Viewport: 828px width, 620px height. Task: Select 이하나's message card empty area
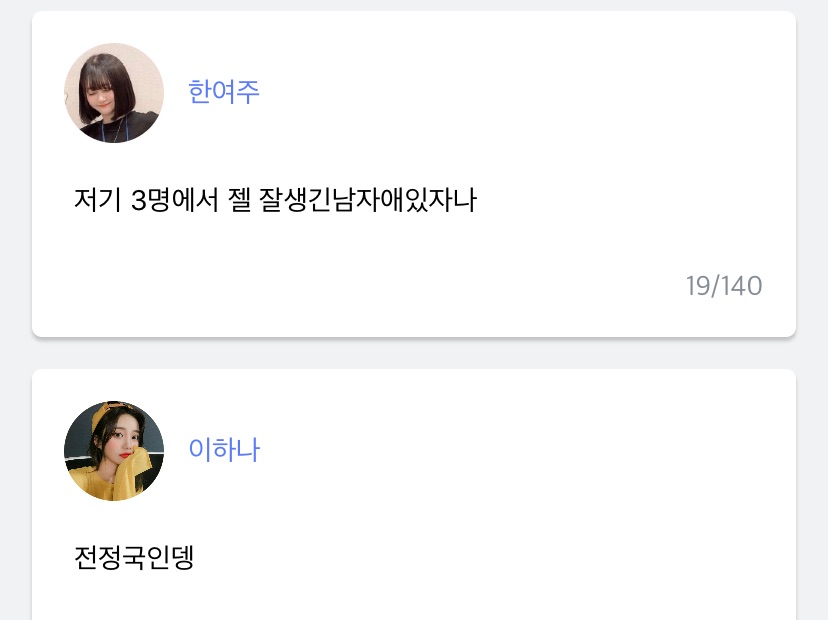point(600,500)
